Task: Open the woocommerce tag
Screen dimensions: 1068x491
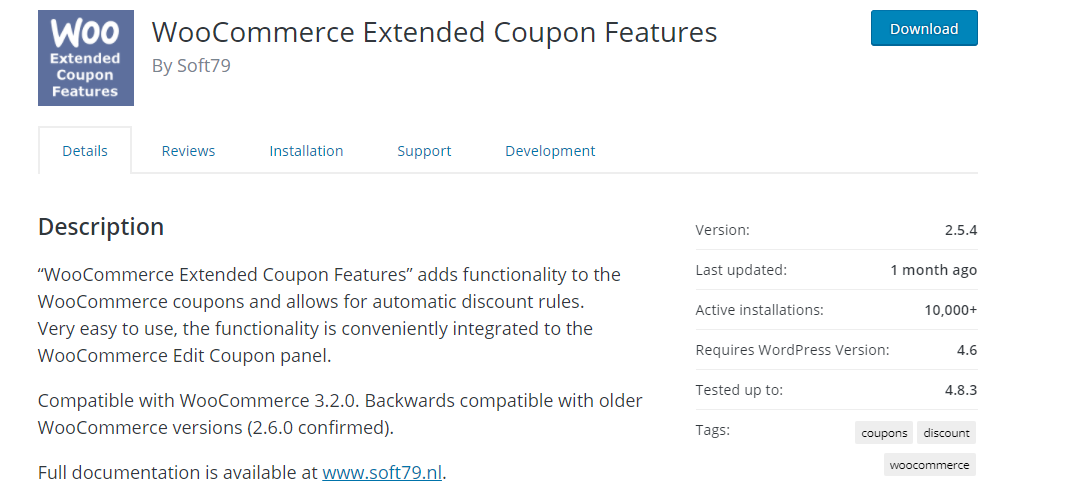Action: (x=929, y=465)
